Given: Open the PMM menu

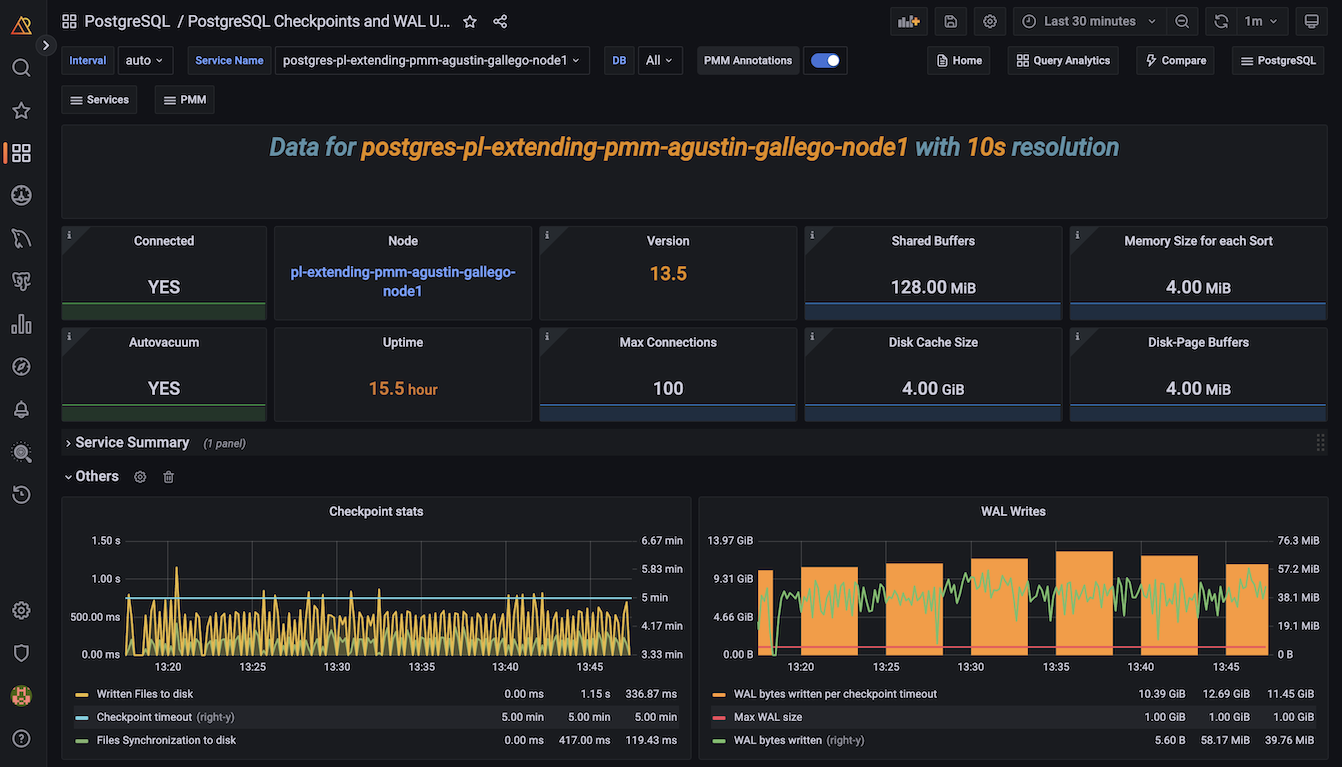Looking at the screenshot, I should click(184, 100).
